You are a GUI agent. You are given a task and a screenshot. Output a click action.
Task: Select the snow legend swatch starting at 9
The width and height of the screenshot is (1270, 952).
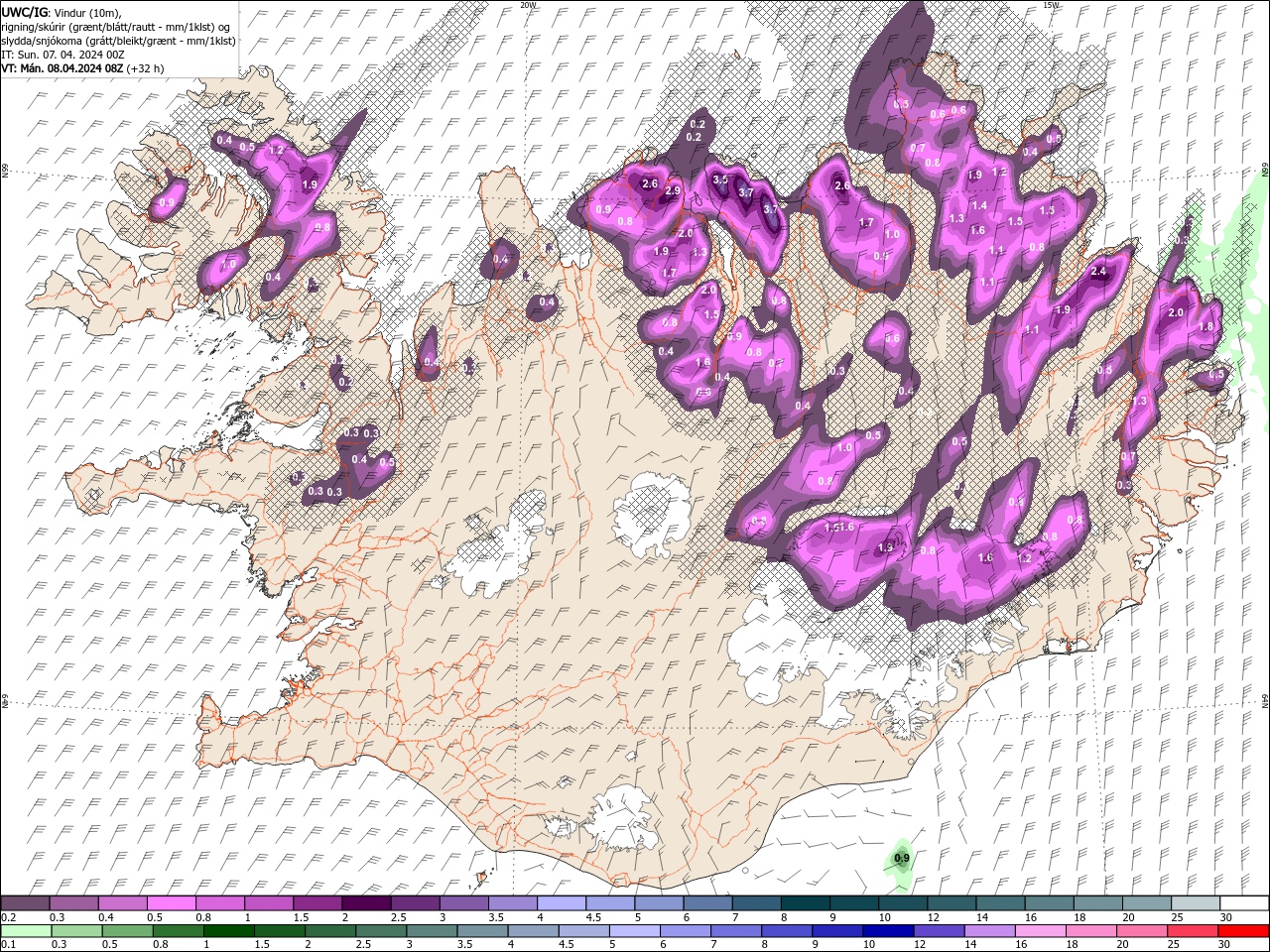click(x=852, y=903)
